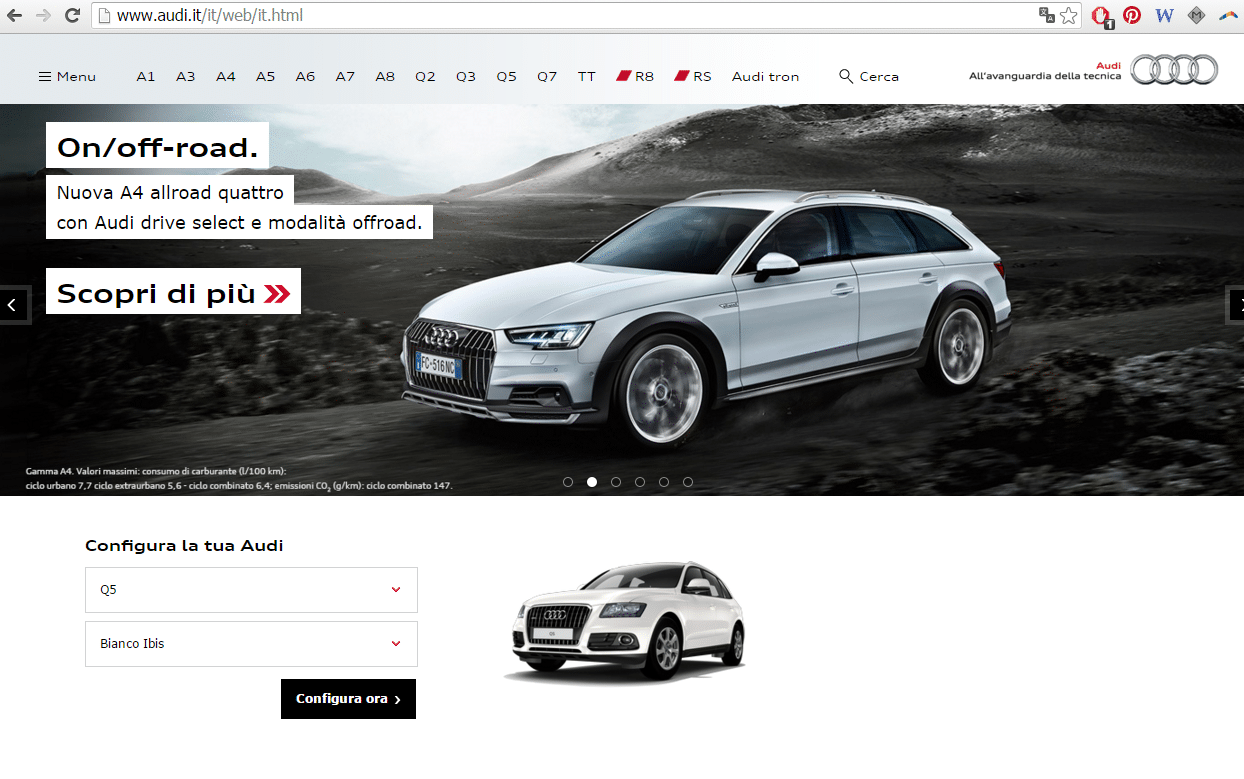Click the Audi four rings logo
This screenshot has width=1244, height=779.
pyautogui.click(x=1175, y=69)
